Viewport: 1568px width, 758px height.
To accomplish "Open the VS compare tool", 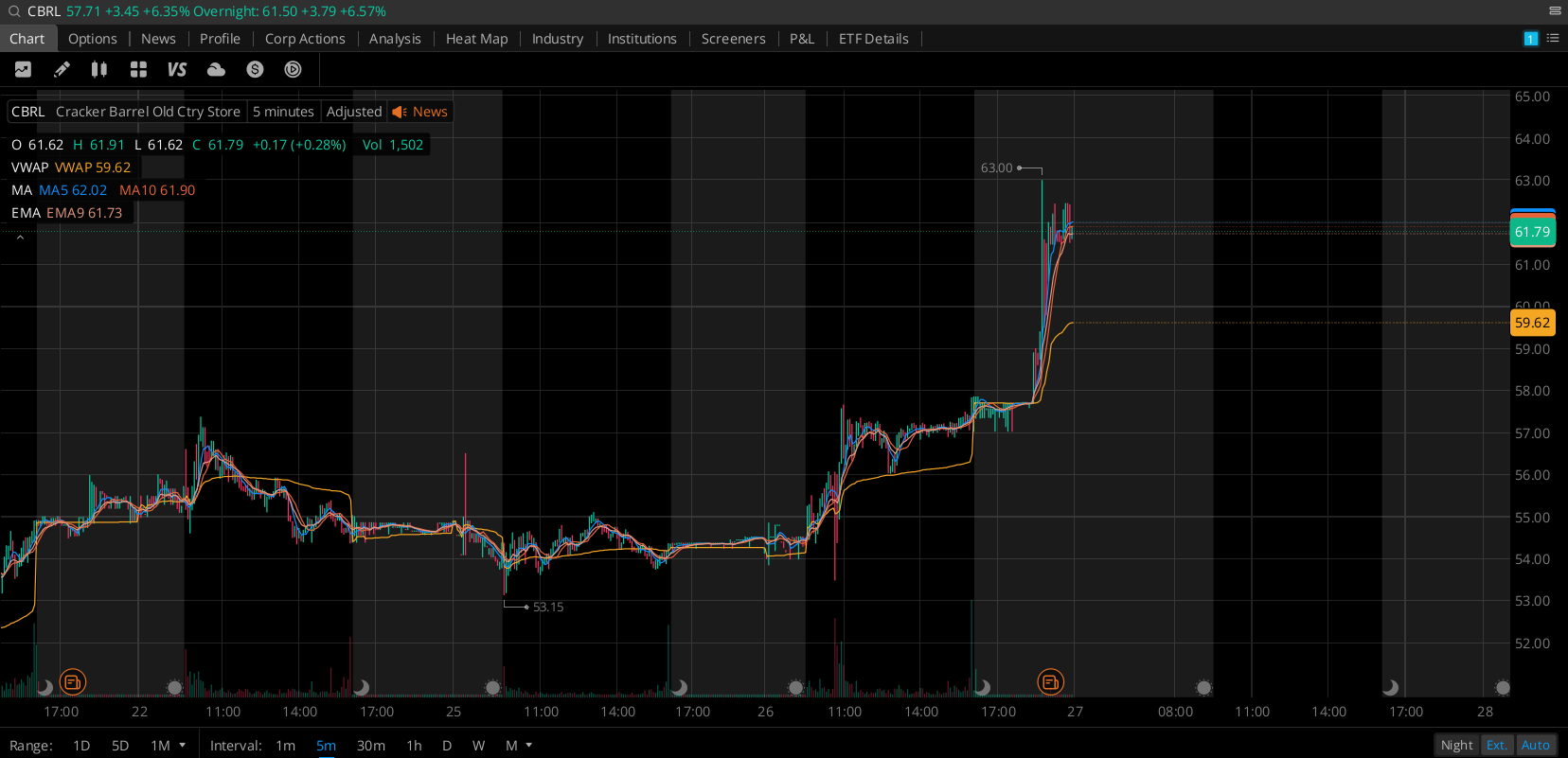I will [177, 69].
